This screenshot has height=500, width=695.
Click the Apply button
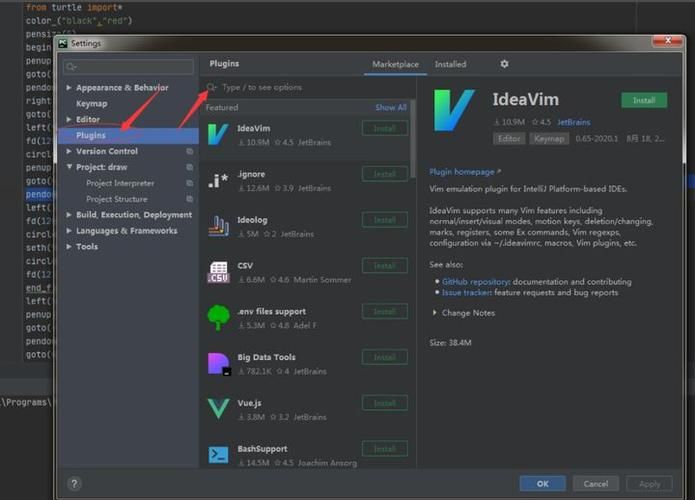tap(649, 484)
